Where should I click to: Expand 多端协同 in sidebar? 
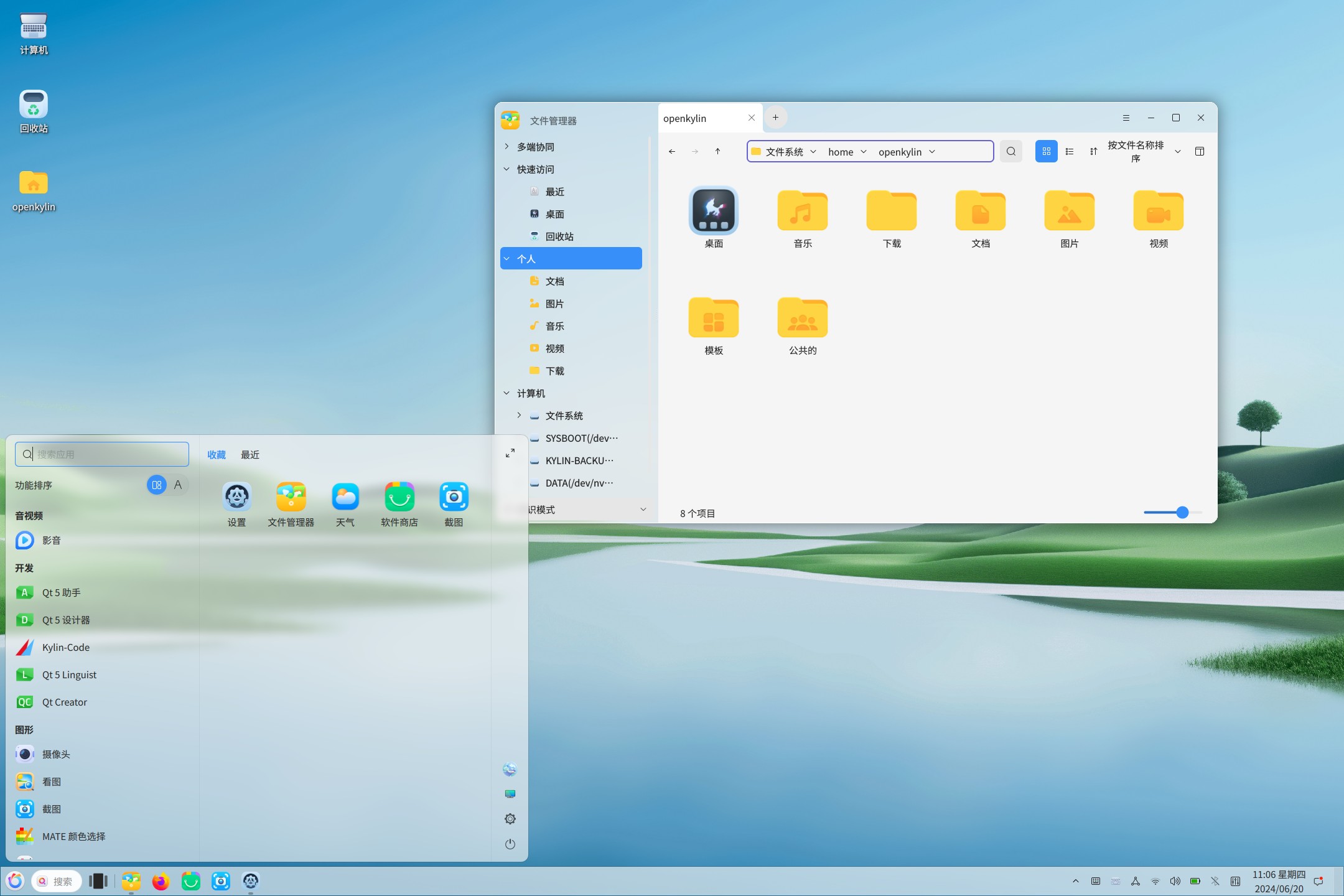(x=506, y=146)
